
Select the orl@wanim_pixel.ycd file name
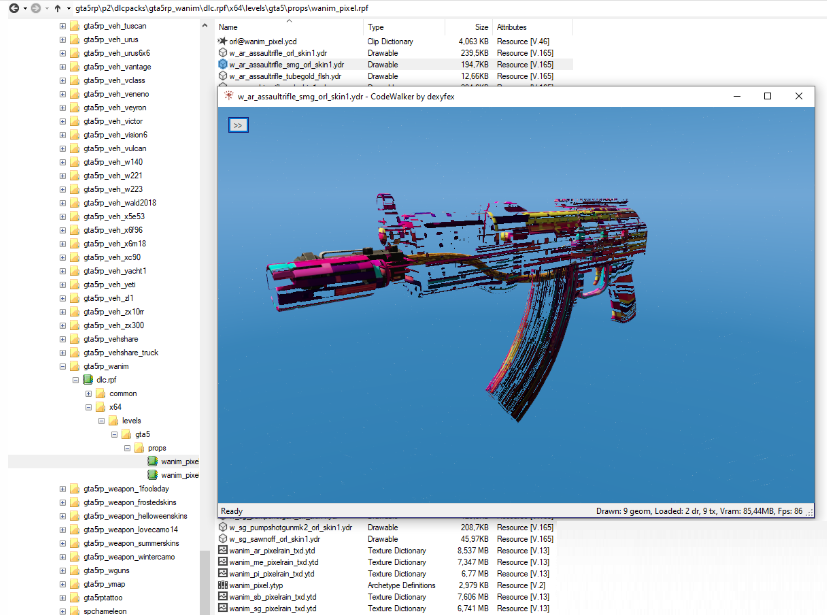click(263, 41)
